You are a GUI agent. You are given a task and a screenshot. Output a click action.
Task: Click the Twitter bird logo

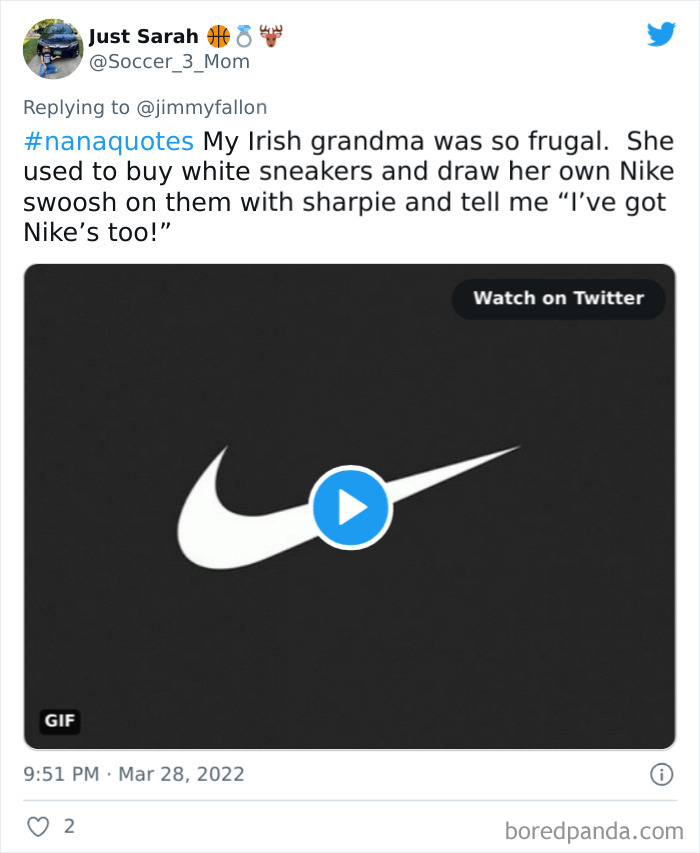click(662, 33)
